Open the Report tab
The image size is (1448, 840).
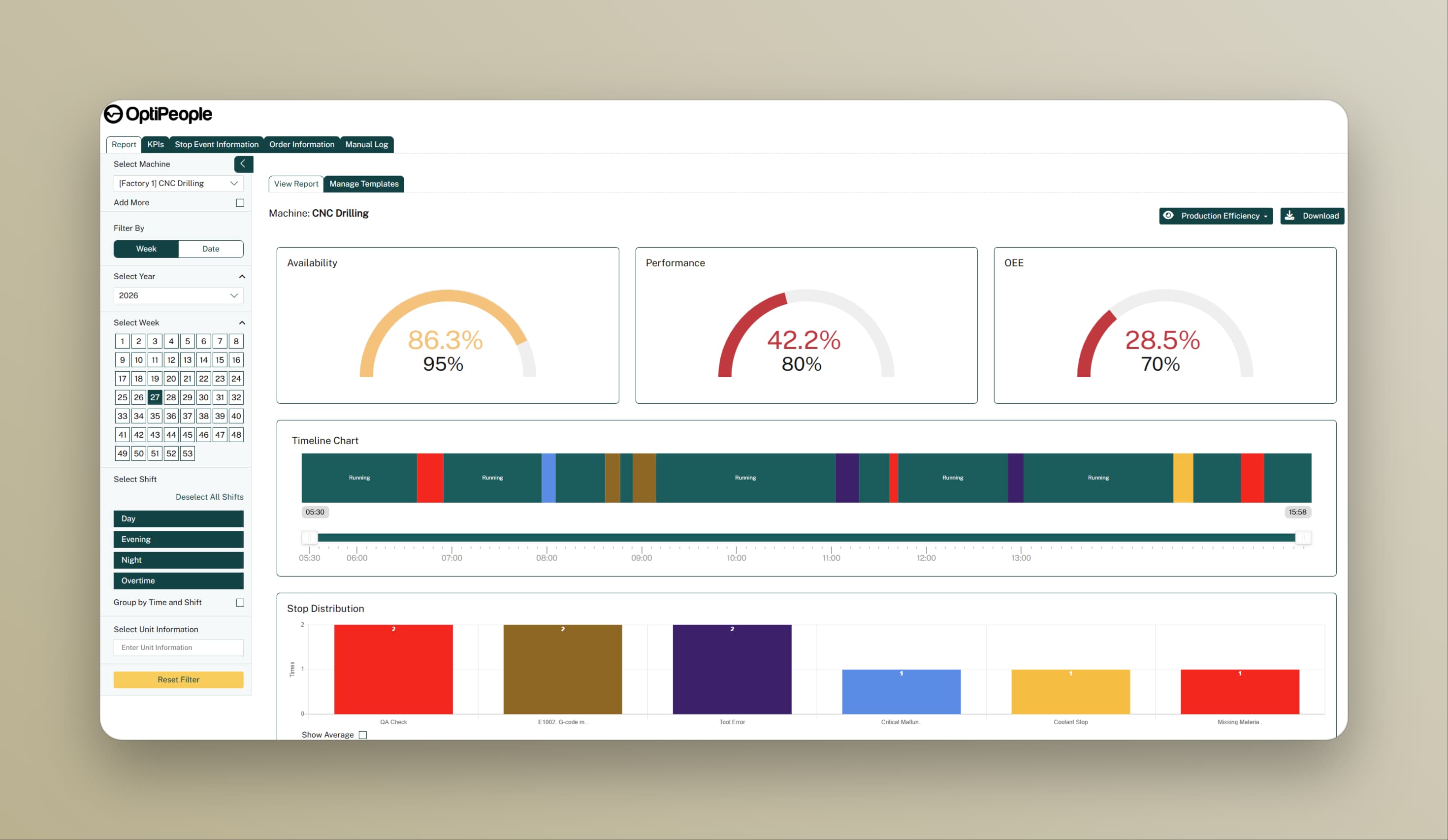pyautogui.click(x=124, y=144)
